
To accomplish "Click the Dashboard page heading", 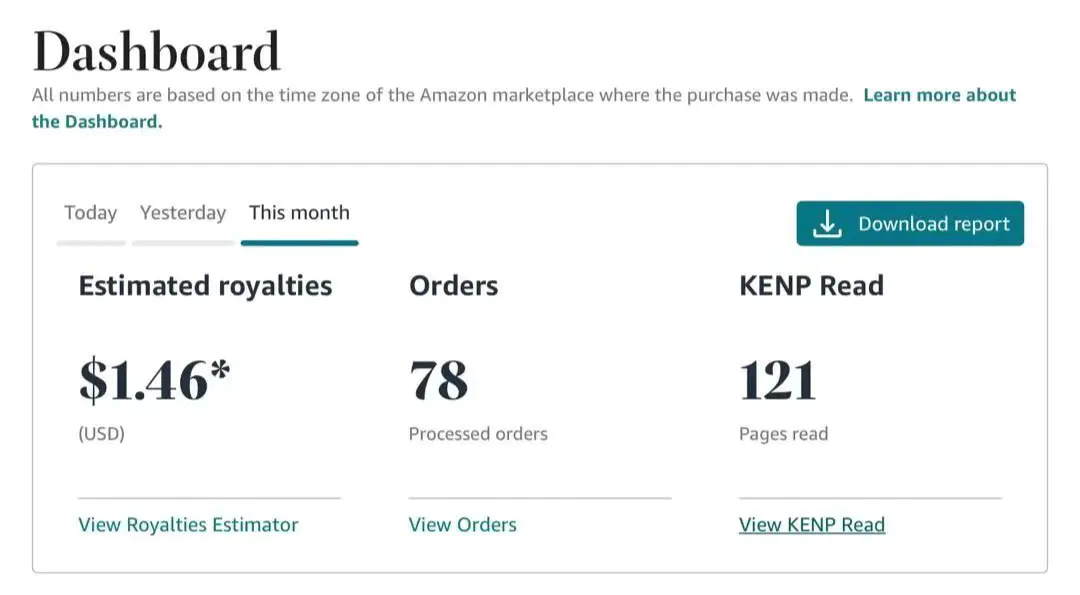I will [156, 52].
